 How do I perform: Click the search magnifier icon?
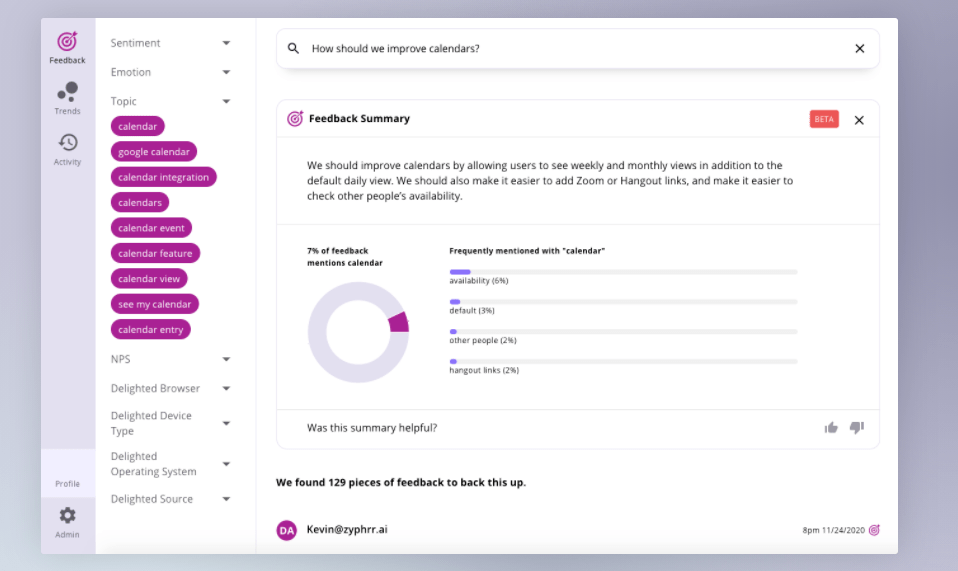293,48
